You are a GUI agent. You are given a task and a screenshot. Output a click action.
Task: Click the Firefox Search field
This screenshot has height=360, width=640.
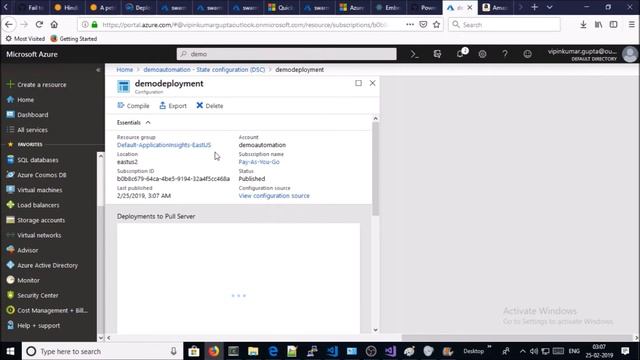click(504, 25)
